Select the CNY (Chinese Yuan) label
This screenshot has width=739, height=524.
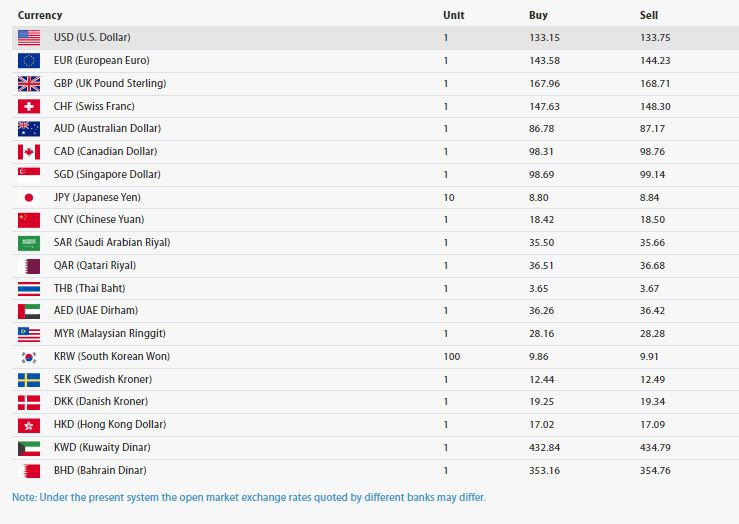(98, 220)
